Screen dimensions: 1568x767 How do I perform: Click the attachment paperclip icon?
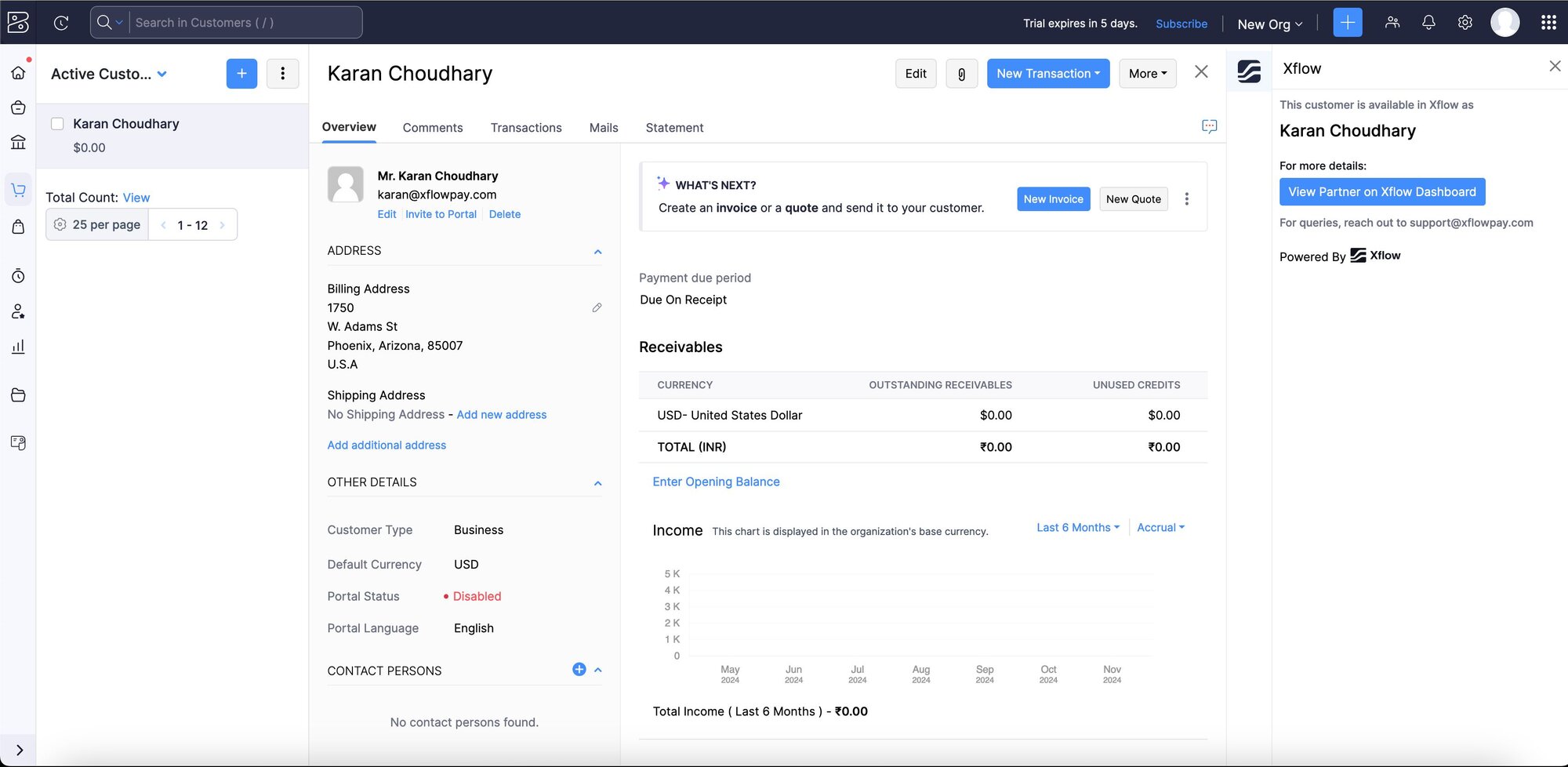[x=961, y=74]
